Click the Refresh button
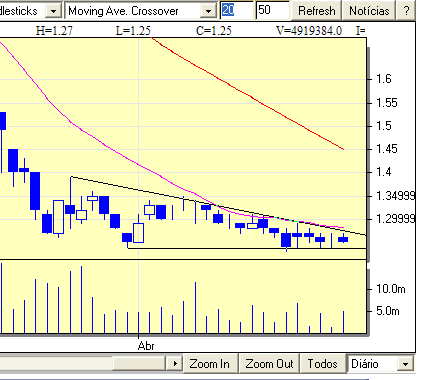The width and height of the screenshot is (422, 380). coord(316,11)
